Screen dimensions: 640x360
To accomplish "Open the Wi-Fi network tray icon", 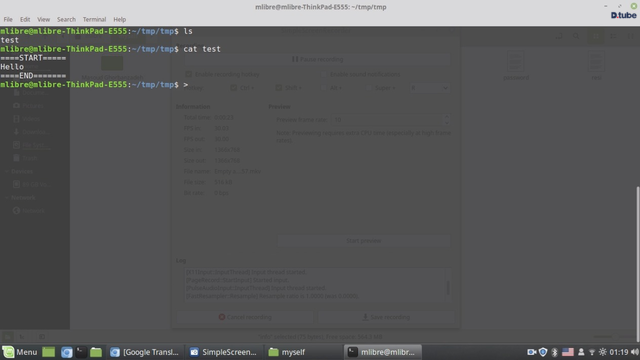I will [592, 352].
